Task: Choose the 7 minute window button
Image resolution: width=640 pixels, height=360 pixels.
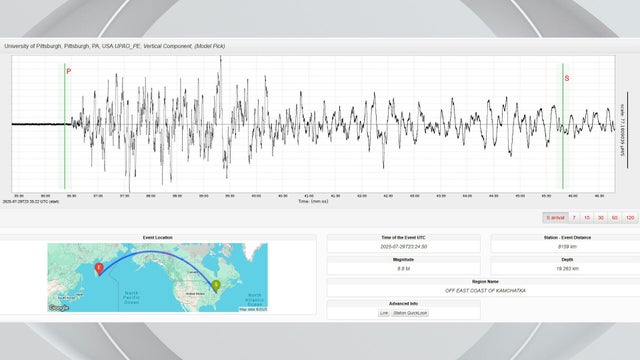Action: pos(574,218)
